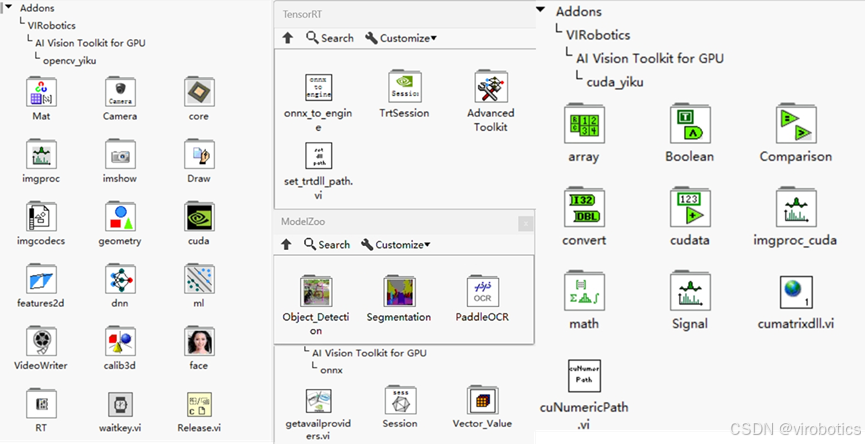Open the Comparison palette folder

[795, 125]
